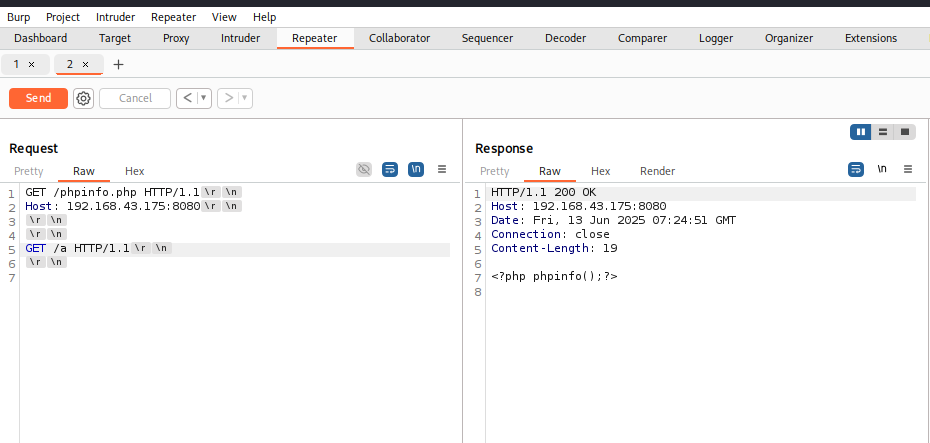
Task: Click the request Host header line
Action: (113, 206)
